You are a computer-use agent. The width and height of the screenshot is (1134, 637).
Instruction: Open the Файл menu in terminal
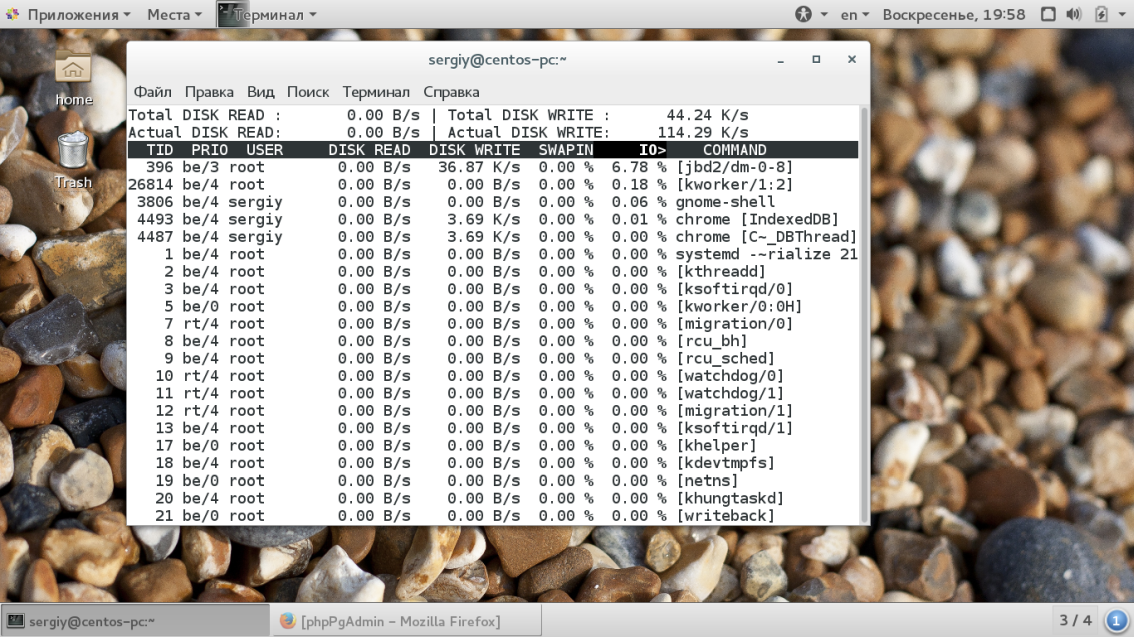pyautogui.click(x=152, y=92)
